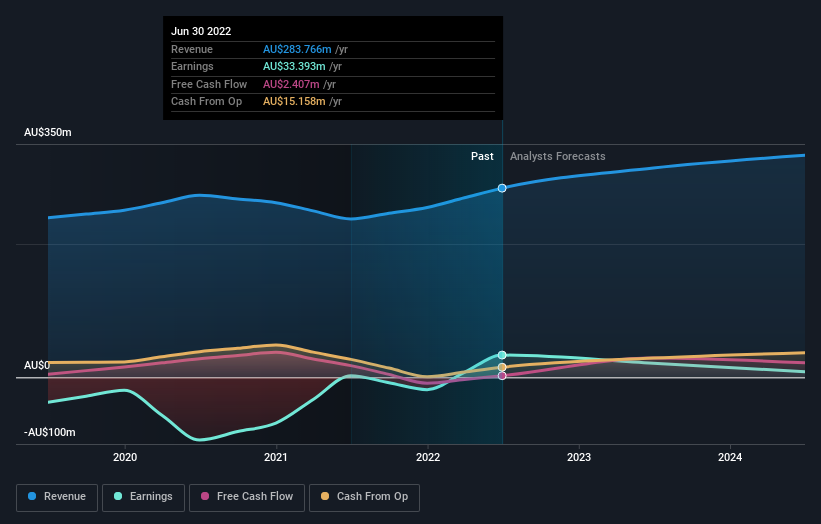The image size is (821, 524).
Task: Click the 2023 x-axis label
Action: (579, 457)
